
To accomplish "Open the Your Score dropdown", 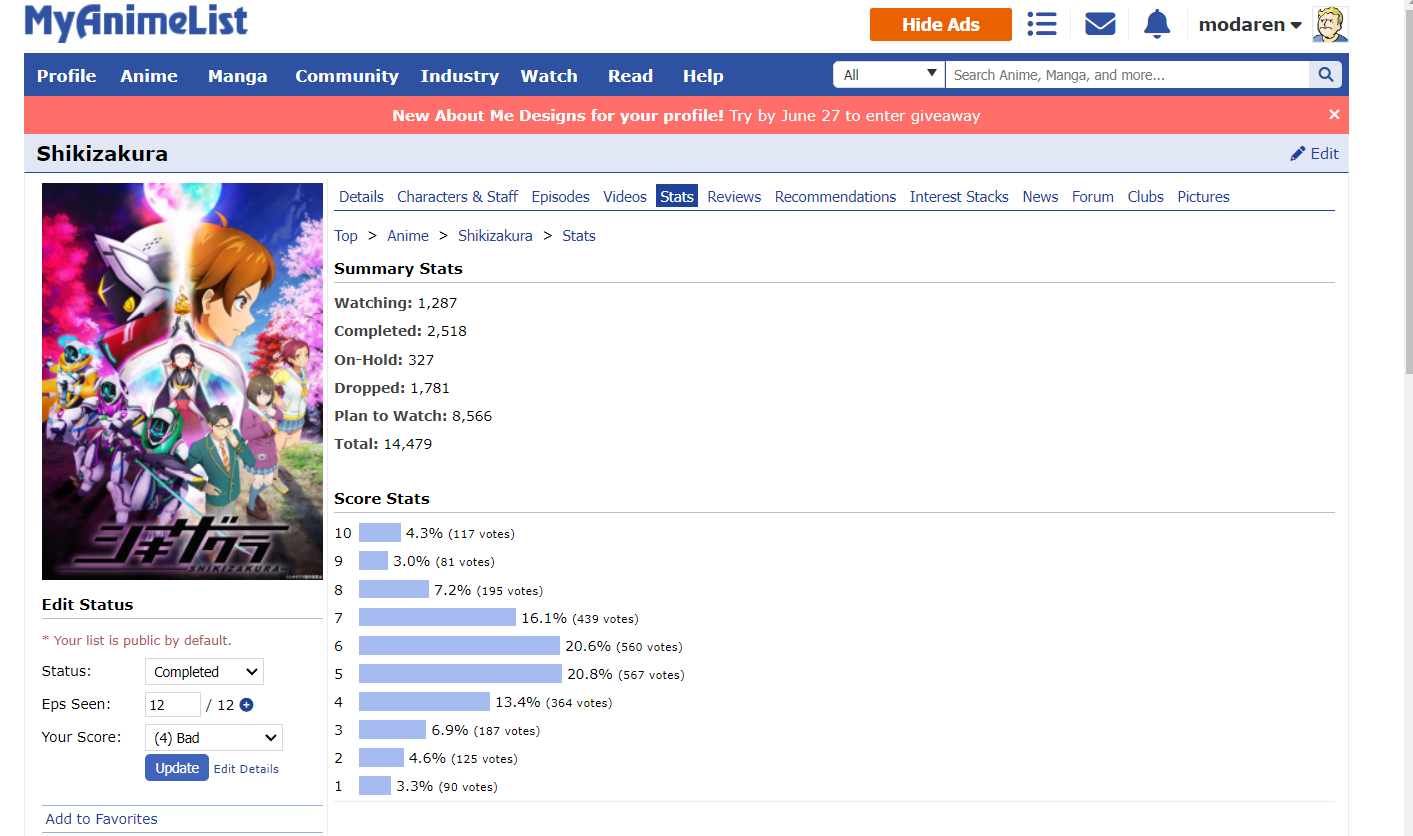I will tap(214, 738).
